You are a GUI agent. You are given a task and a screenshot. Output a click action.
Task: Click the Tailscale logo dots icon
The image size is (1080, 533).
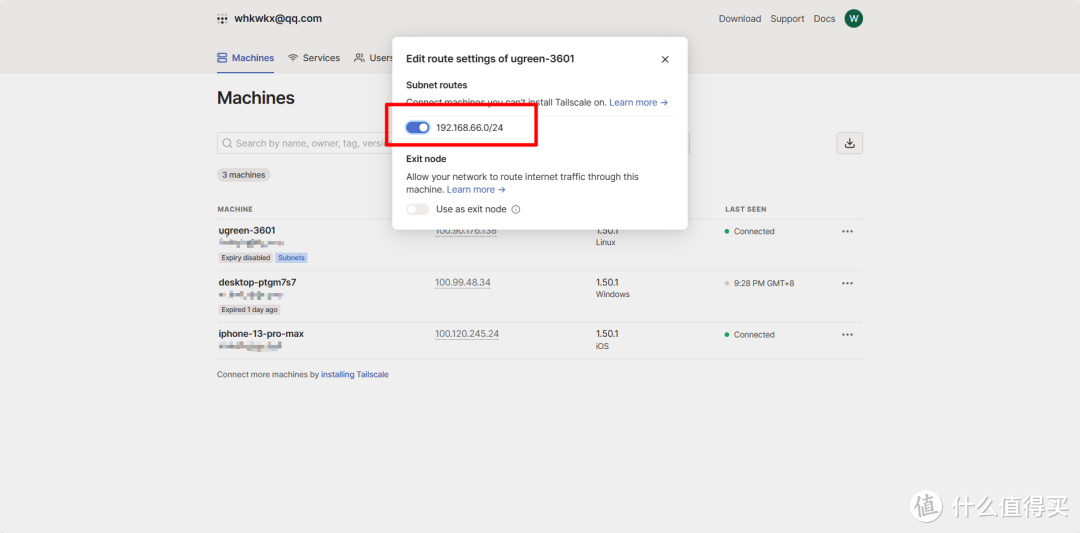222,19
